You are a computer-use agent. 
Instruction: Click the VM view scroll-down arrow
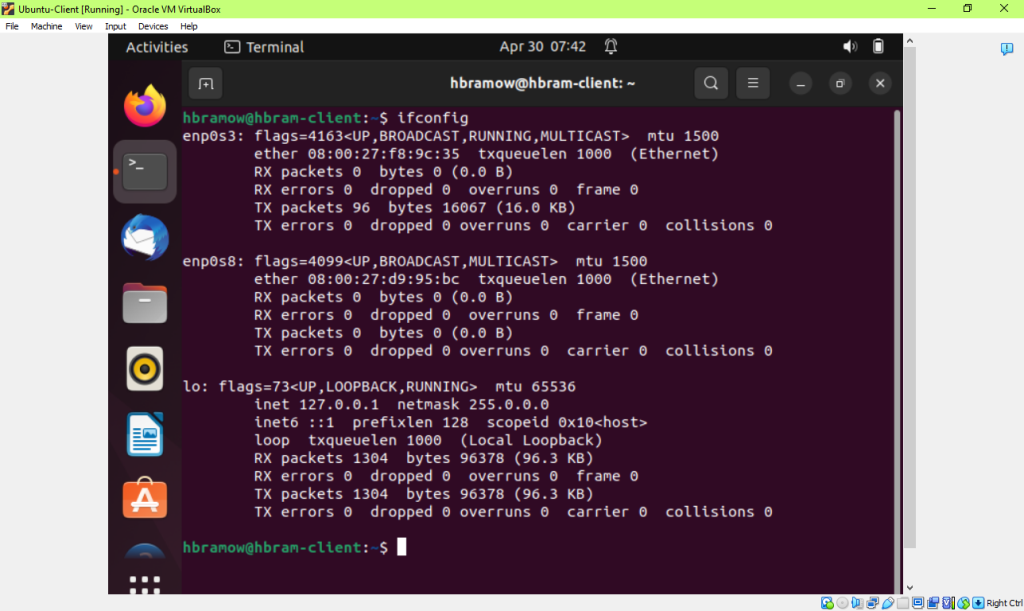coord(910,588)
